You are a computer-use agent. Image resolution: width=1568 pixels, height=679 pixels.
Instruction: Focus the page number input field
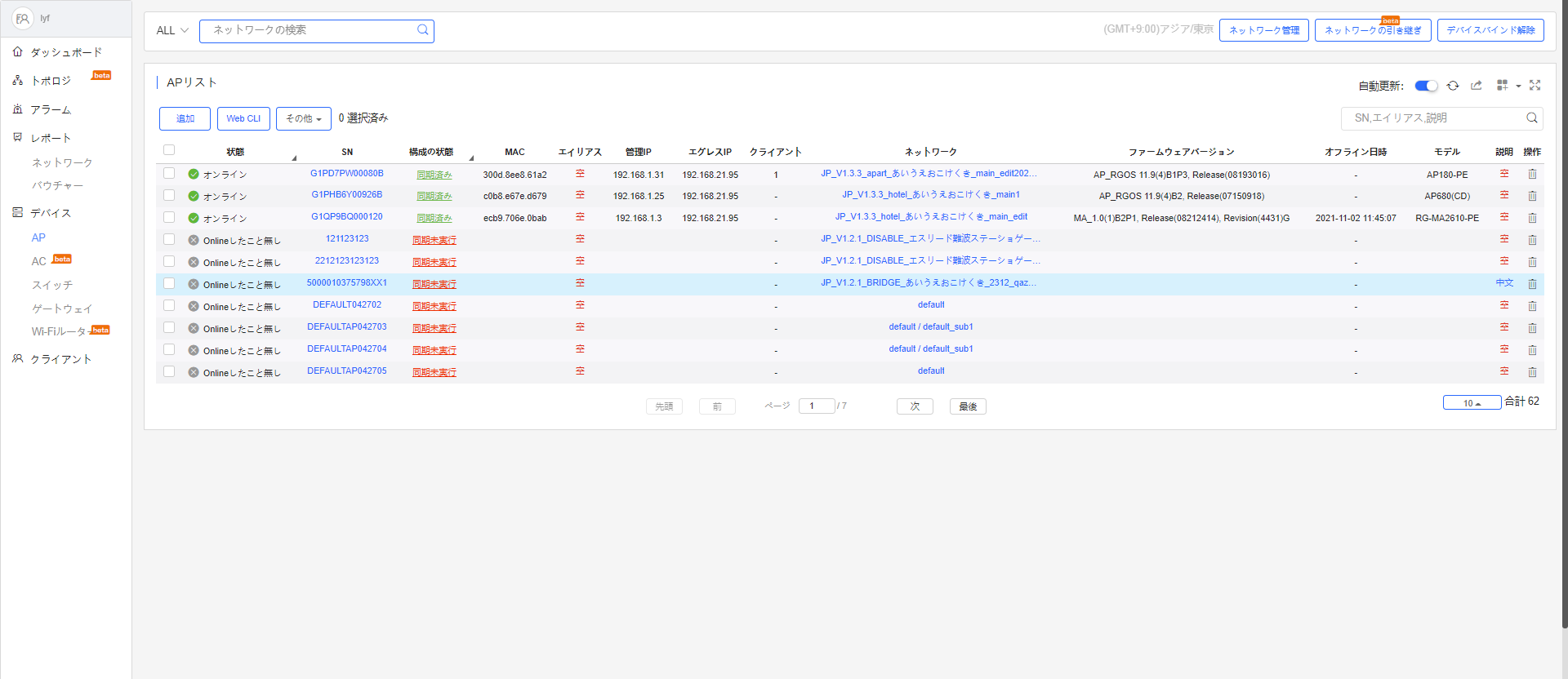[x=817, y=406]
